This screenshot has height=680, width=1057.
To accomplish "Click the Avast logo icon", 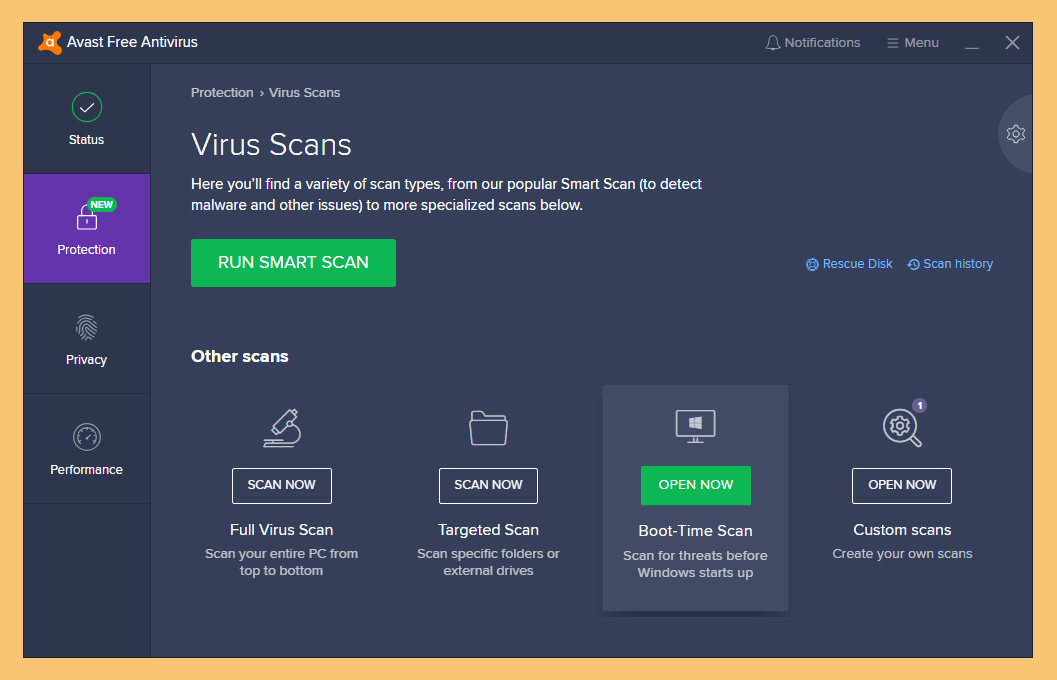I will click(x=49, y=42).
